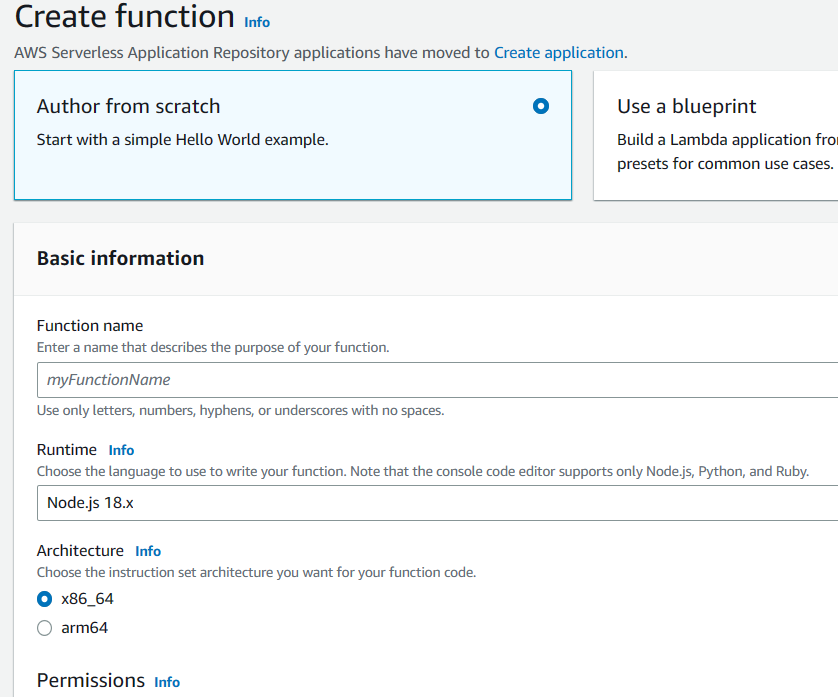Click the Runtime field label

tap(67, 450)
